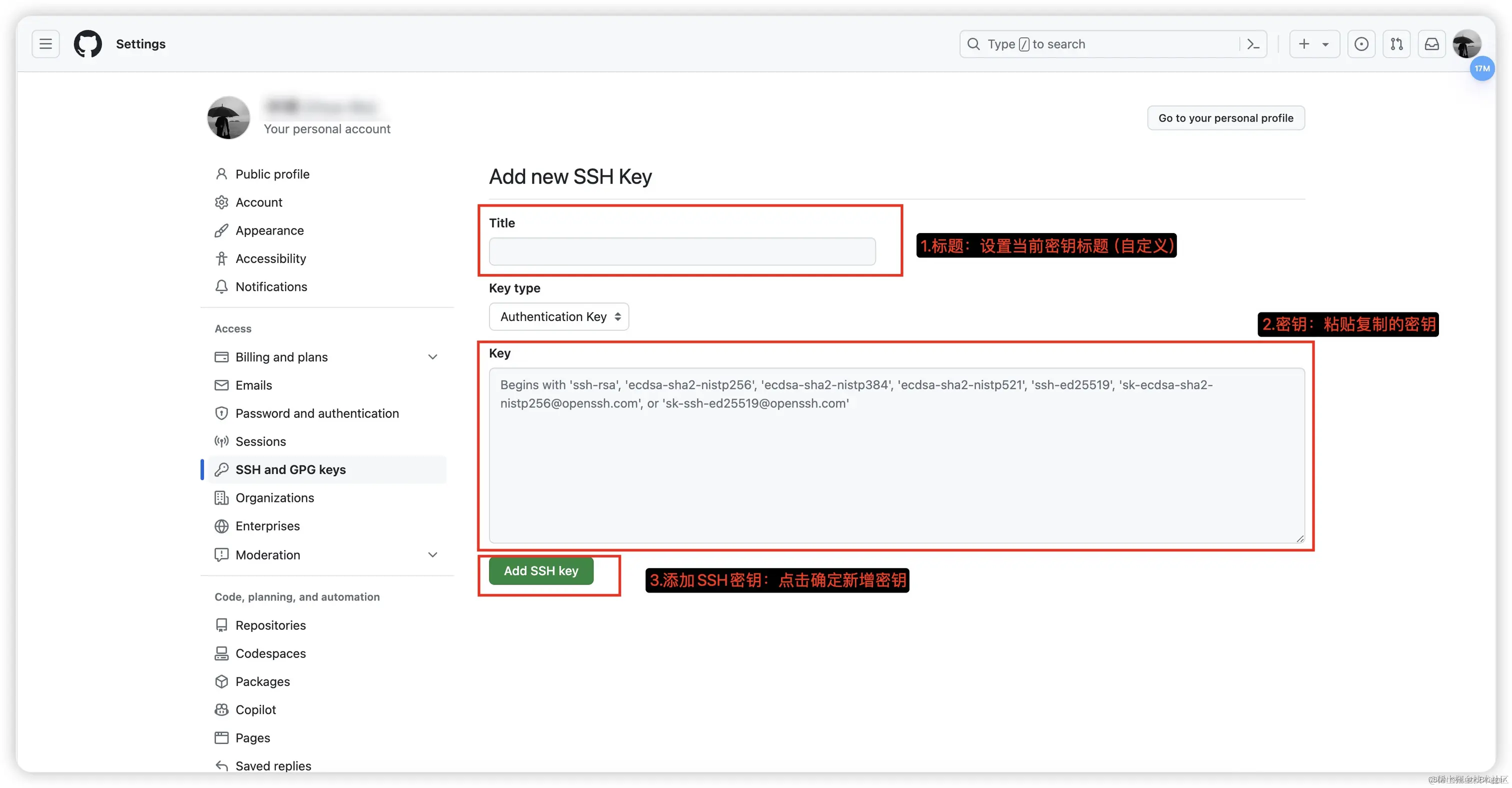The image size is (1512, 788).
Task: Open the command palette icon
Action: pos(1252,44)
